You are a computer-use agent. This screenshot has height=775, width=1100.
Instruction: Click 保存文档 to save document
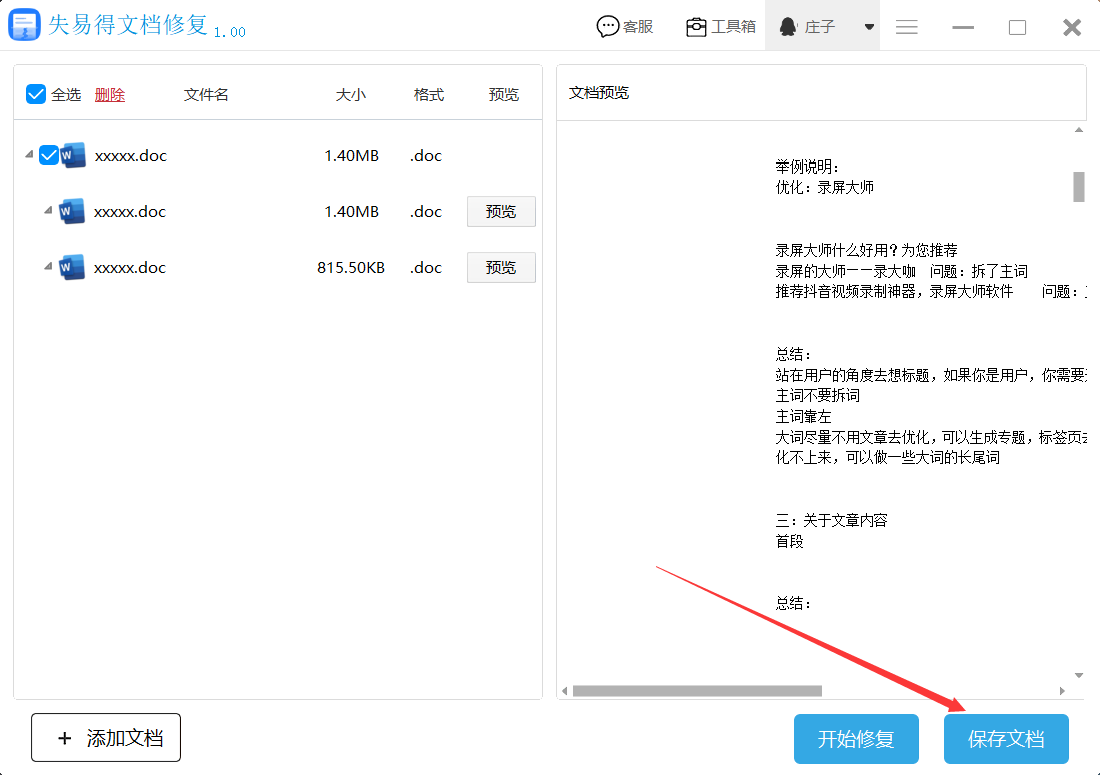point(1006,739)
